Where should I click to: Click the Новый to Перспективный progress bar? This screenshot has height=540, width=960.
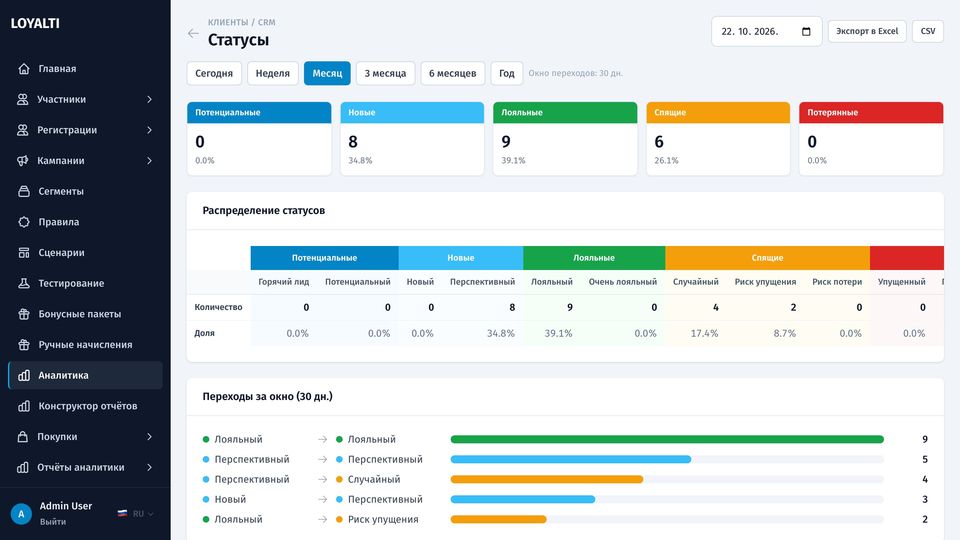523,499
